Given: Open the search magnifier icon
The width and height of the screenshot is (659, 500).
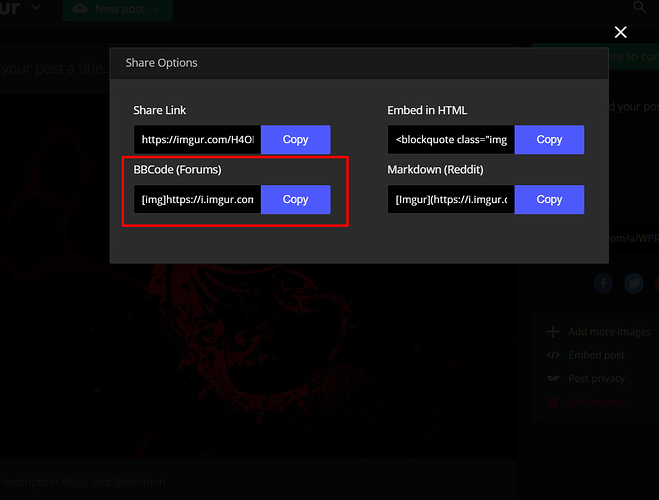Looking at the screenshot, I should [640, 7].
